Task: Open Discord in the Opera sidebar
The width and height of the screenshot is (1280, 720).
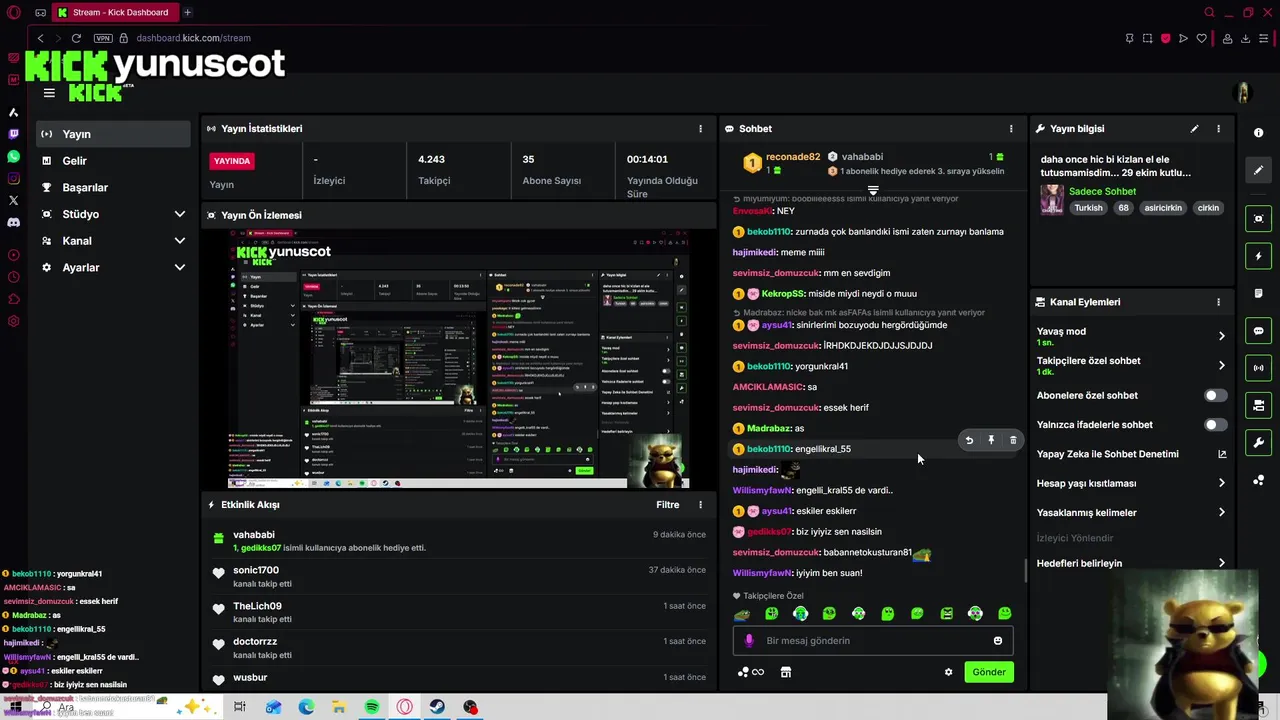Action: (x=13, y=222)
